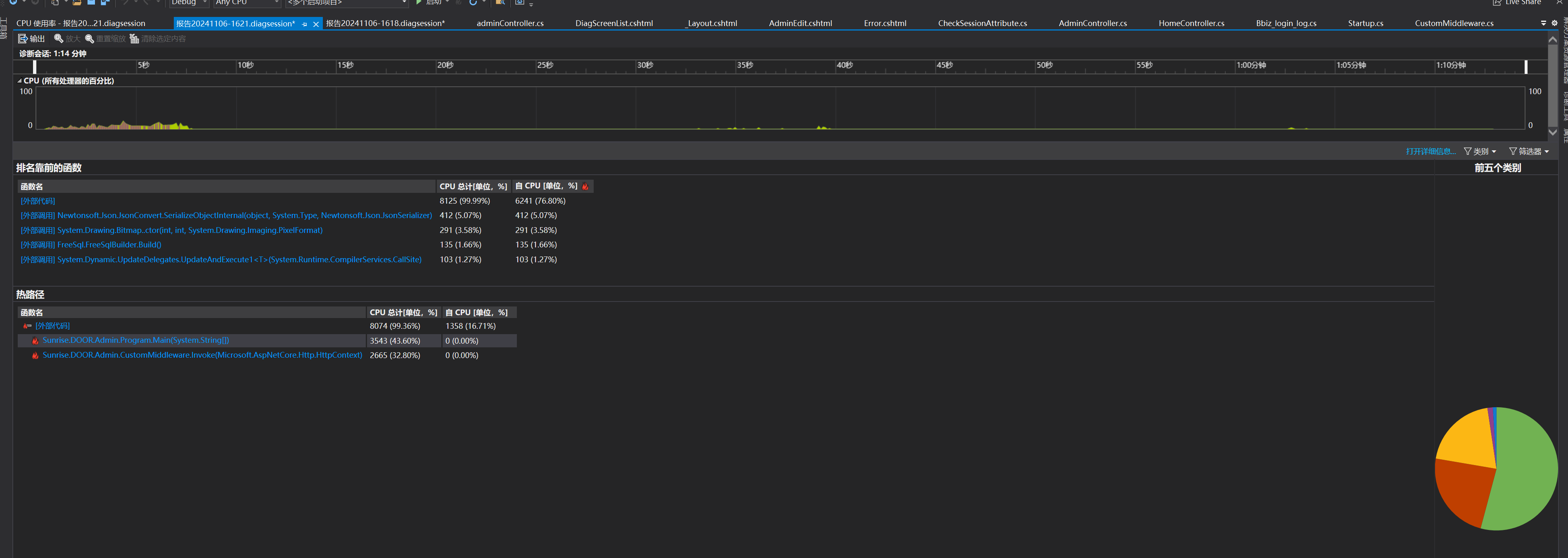The height and width of the screenshot is (558, 1568).
Task: Click the funnel icon for 类别
Action: coord(1468,152)
